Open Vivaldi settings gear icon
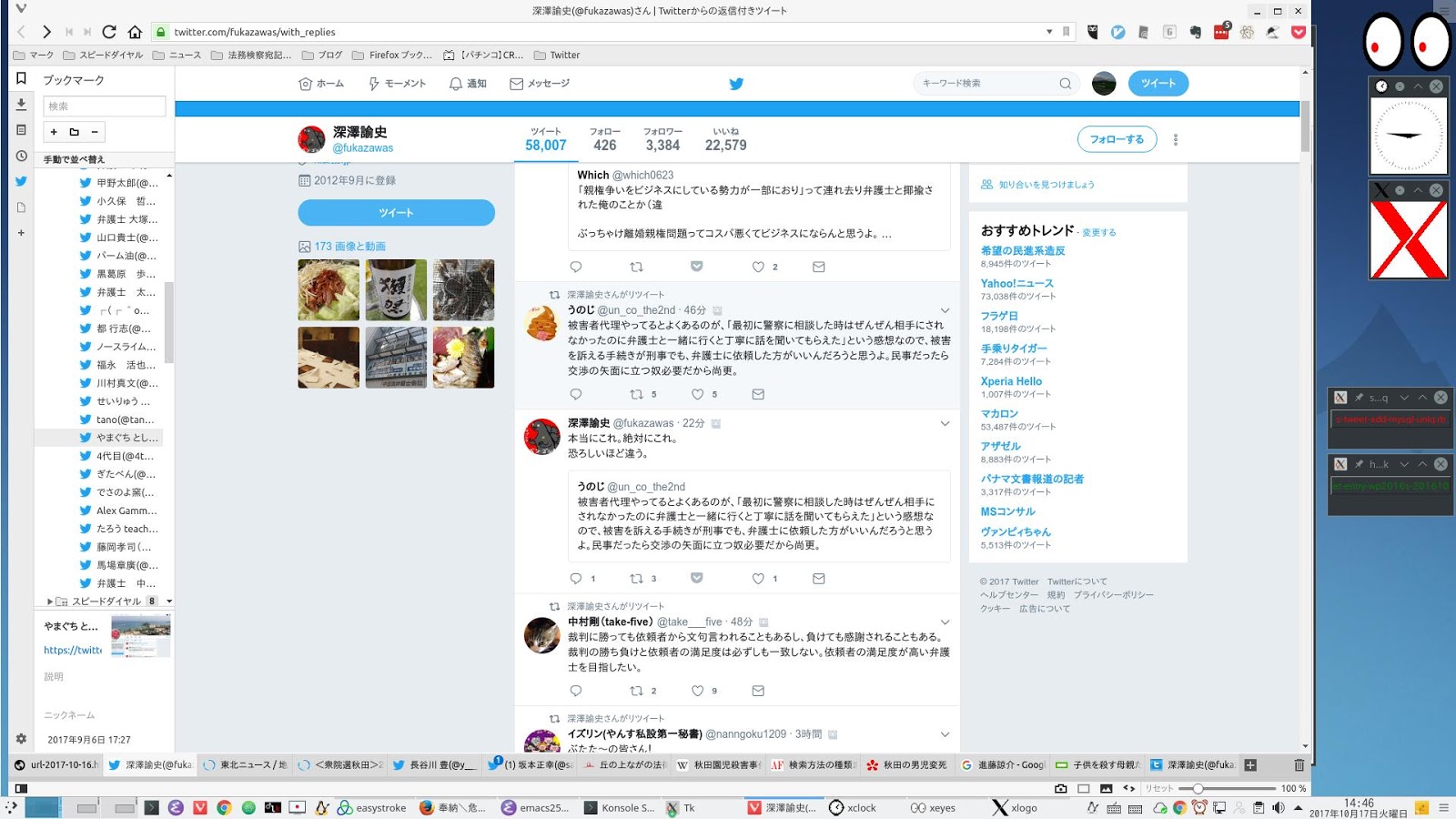 pos(21,739)
